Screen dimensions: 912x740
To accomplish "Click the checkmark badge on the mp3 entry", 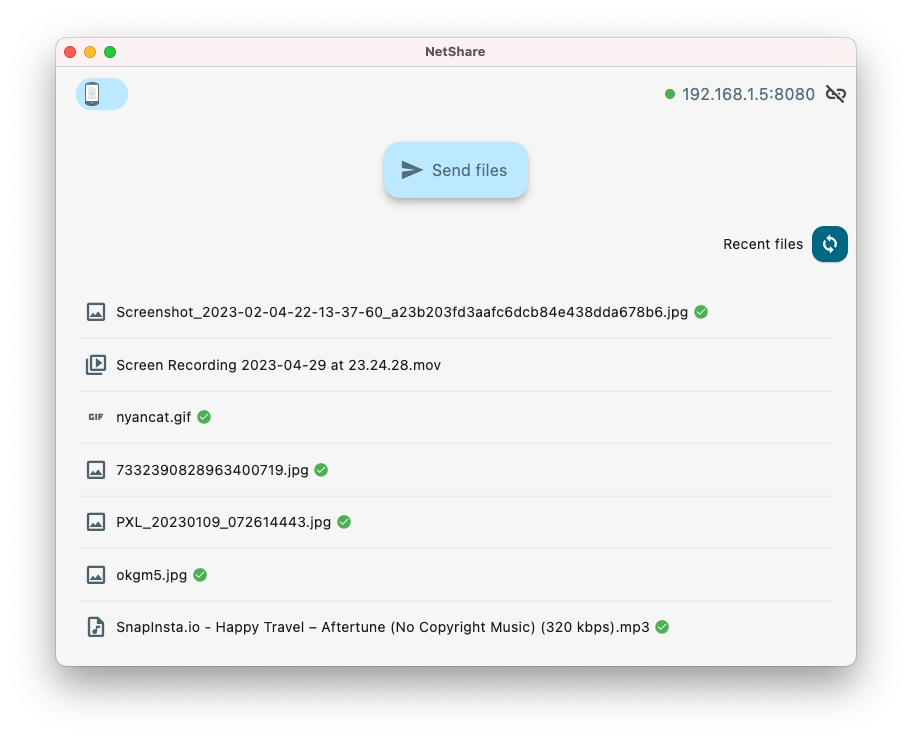I will tap(661, 627).
